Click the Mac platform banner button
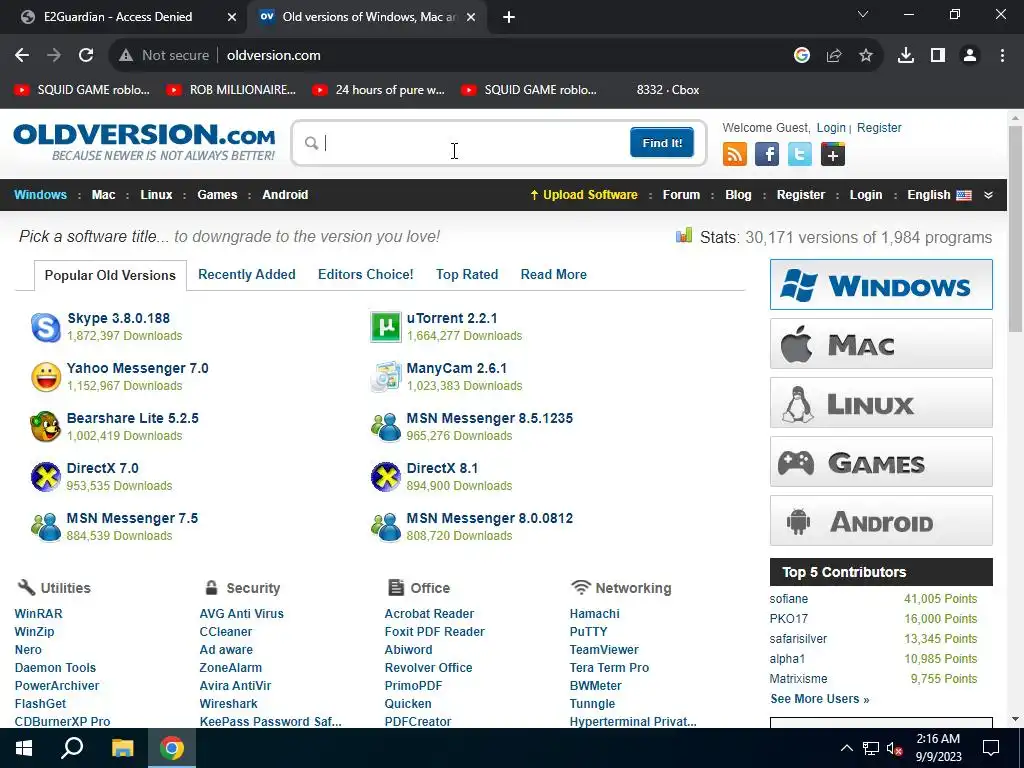1024x768 pixels. (881, 344)
